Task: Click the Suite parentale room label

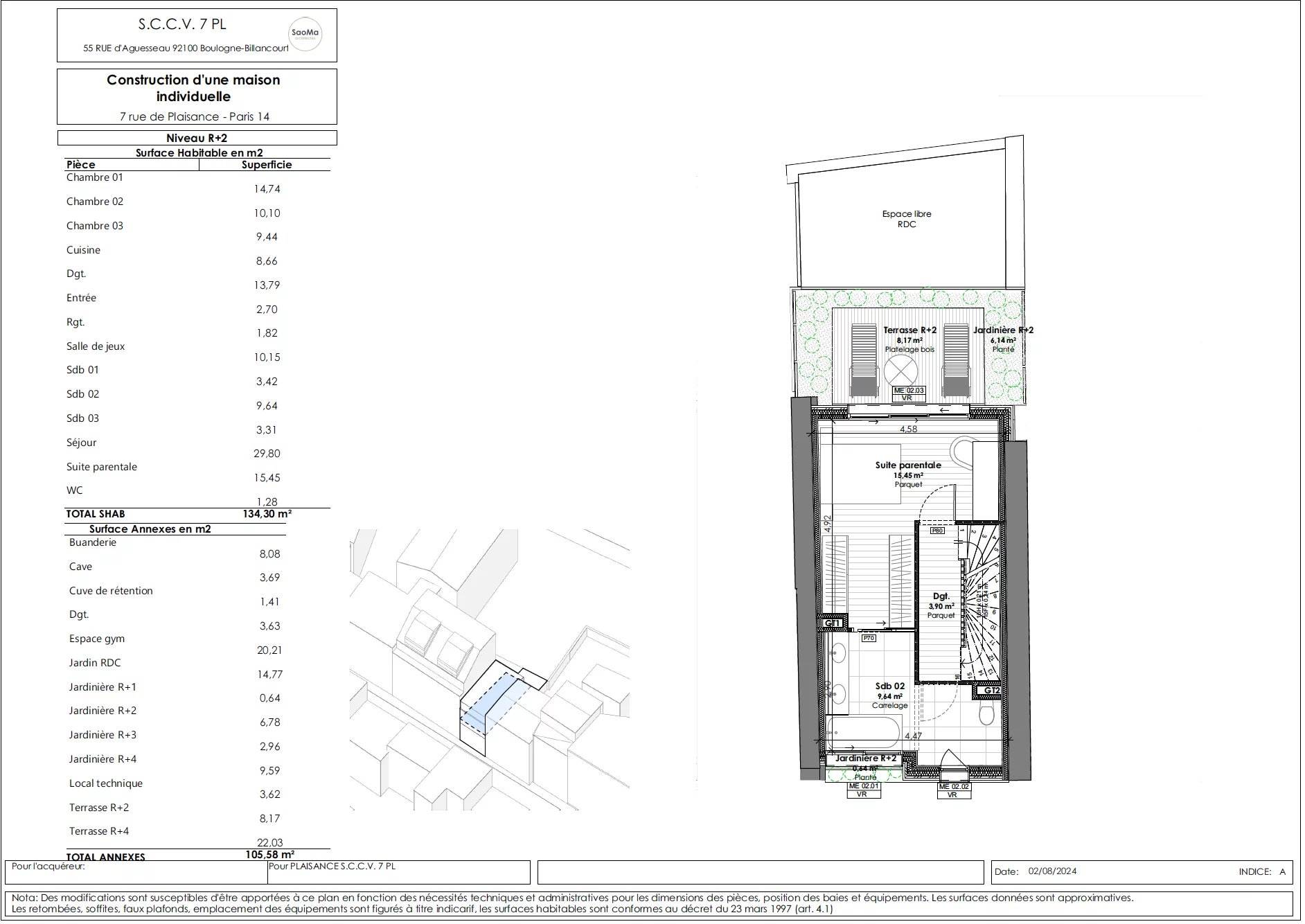Action: coord(908,465)
